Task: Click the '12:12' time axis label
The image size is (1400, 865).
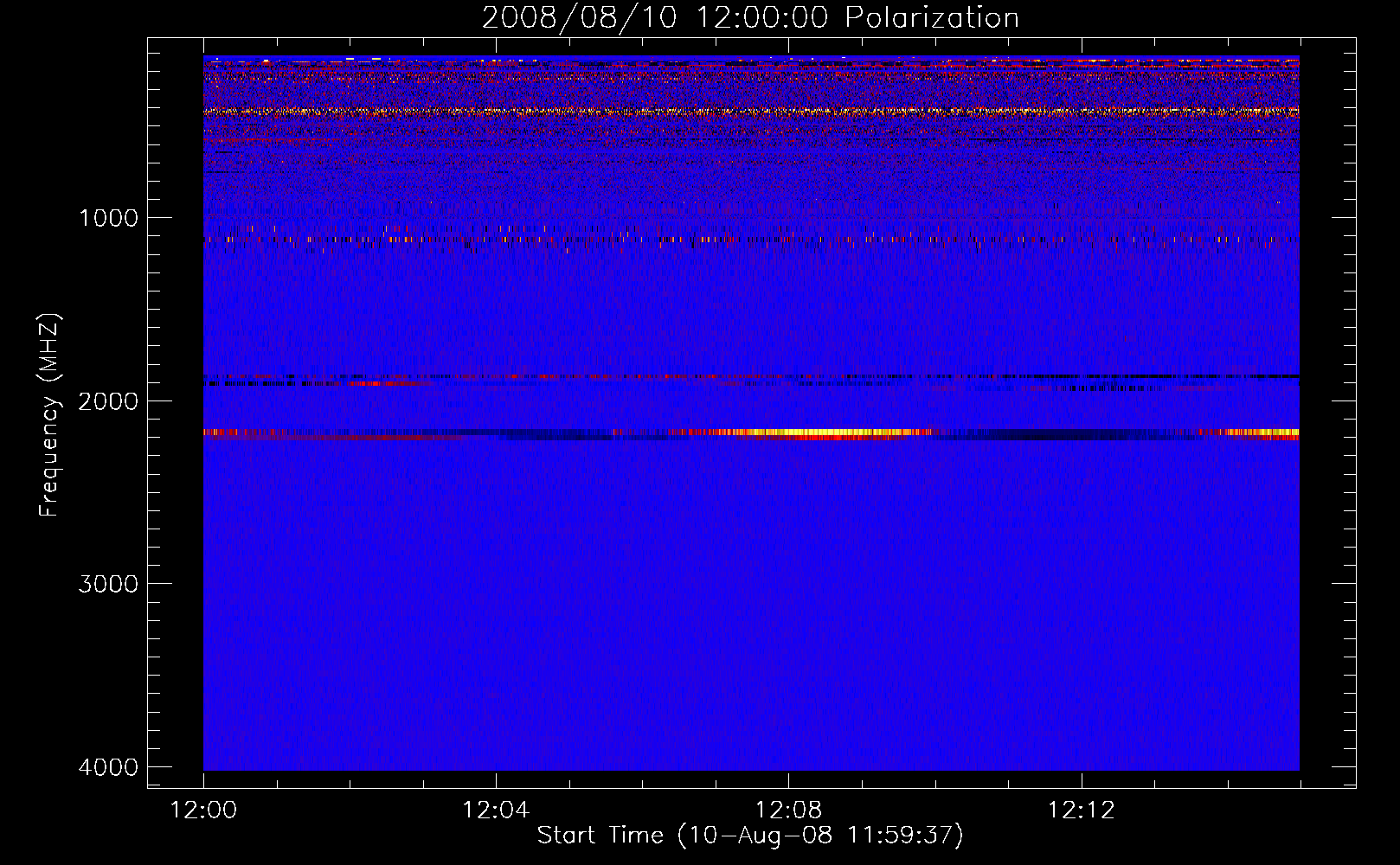Action: click(x=1081, y=811)
